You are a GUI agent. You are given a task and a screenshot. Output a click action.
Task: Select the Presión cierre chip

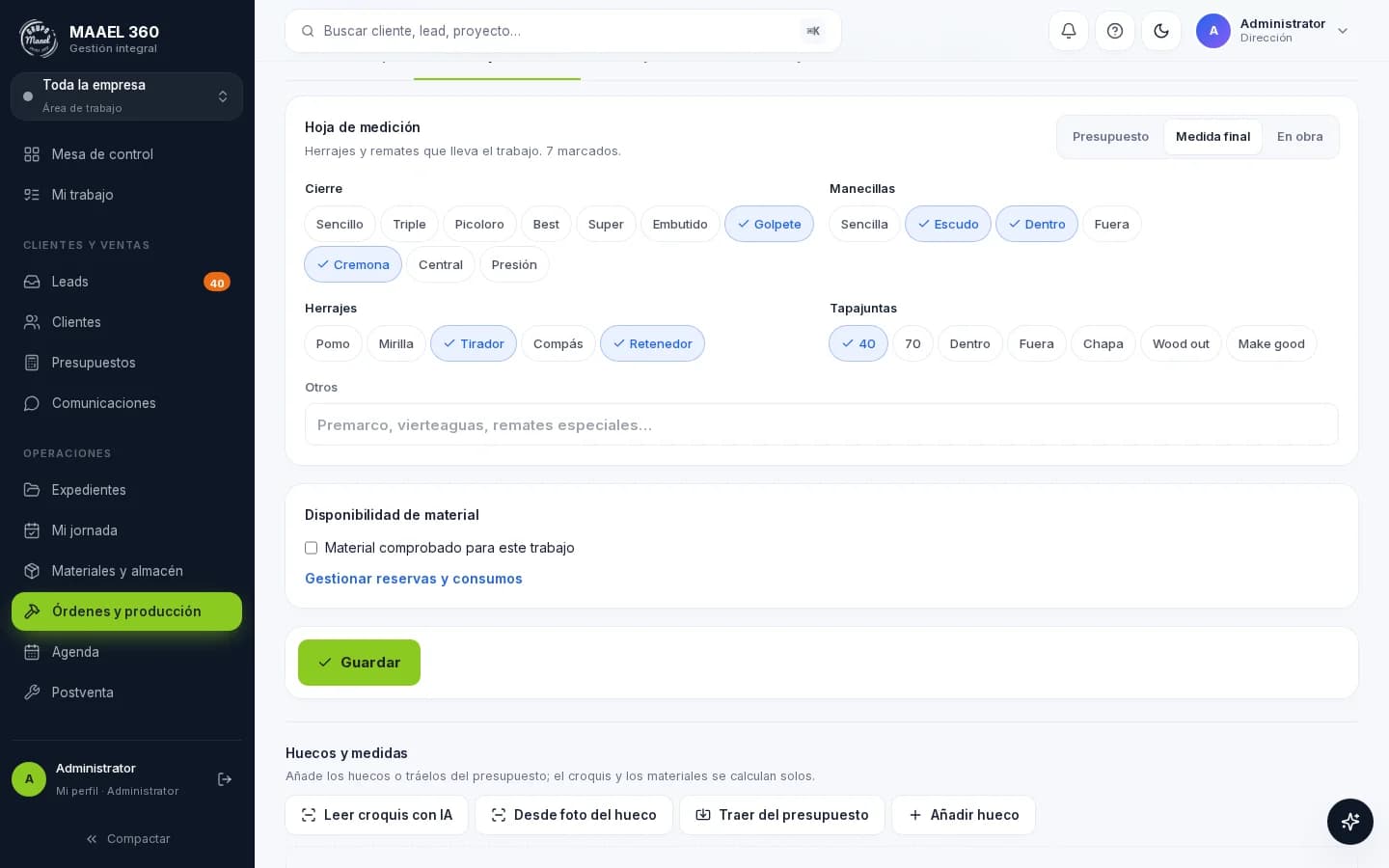(x=514, y=264)
